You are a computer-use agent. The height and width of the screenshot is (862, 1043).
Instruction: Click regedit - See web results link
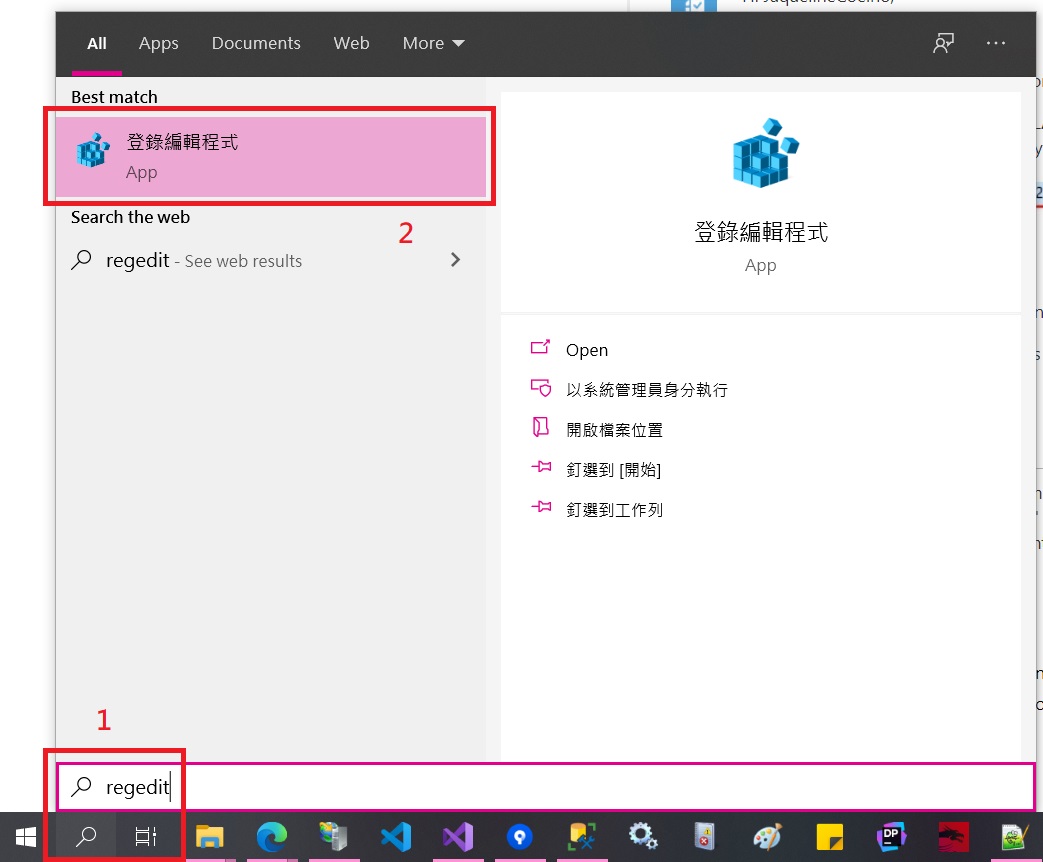[x=203, y=259]
